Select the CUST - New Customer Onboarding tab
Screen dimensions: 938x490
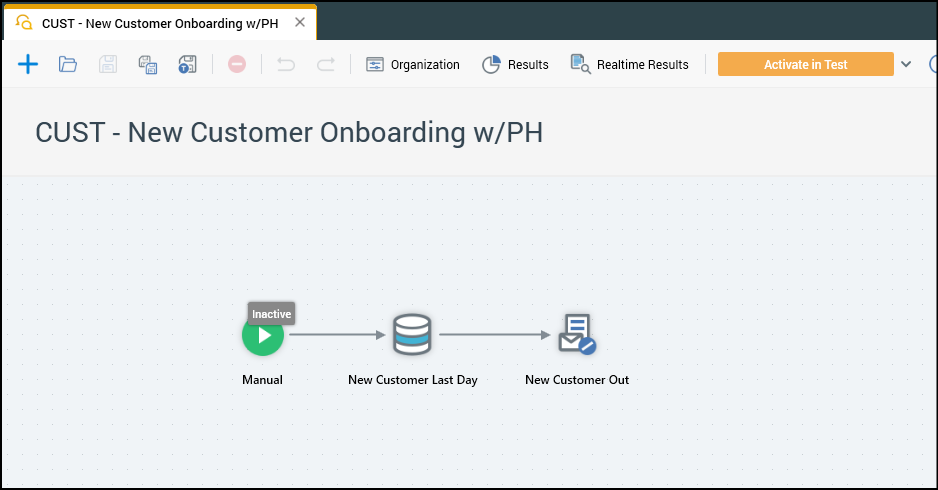(158, 22)
